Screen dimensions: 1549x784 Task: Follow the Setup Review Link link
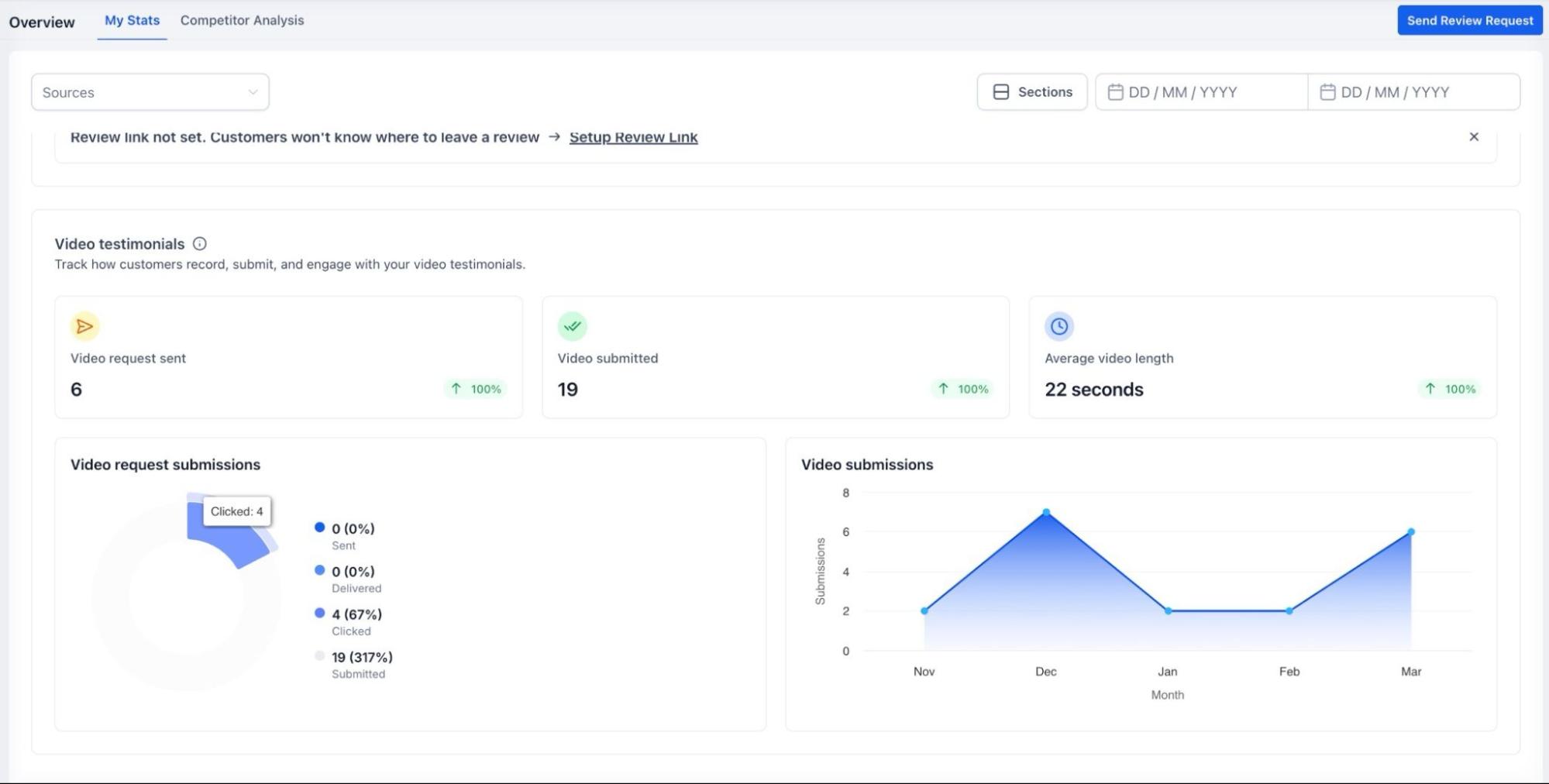633,137
